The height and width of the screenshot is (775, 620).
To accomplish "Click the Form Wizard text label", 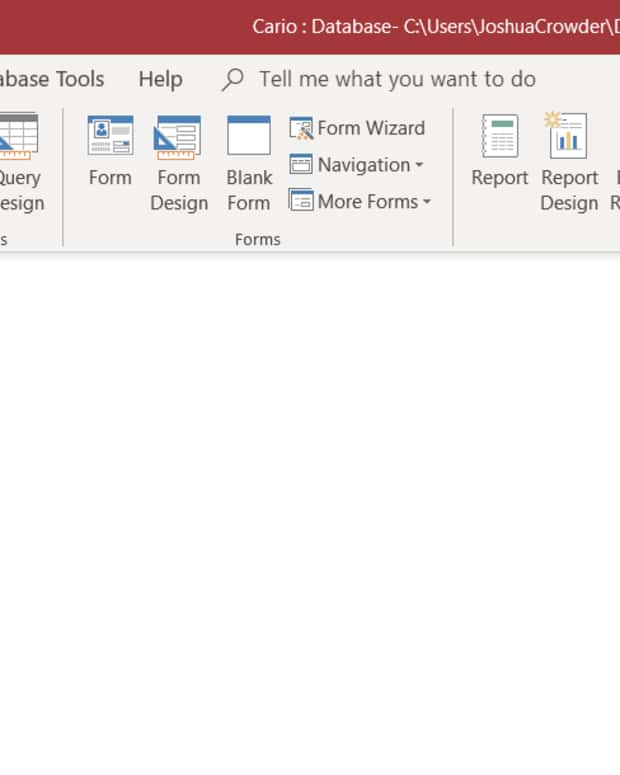I will [x=371, y=128].
